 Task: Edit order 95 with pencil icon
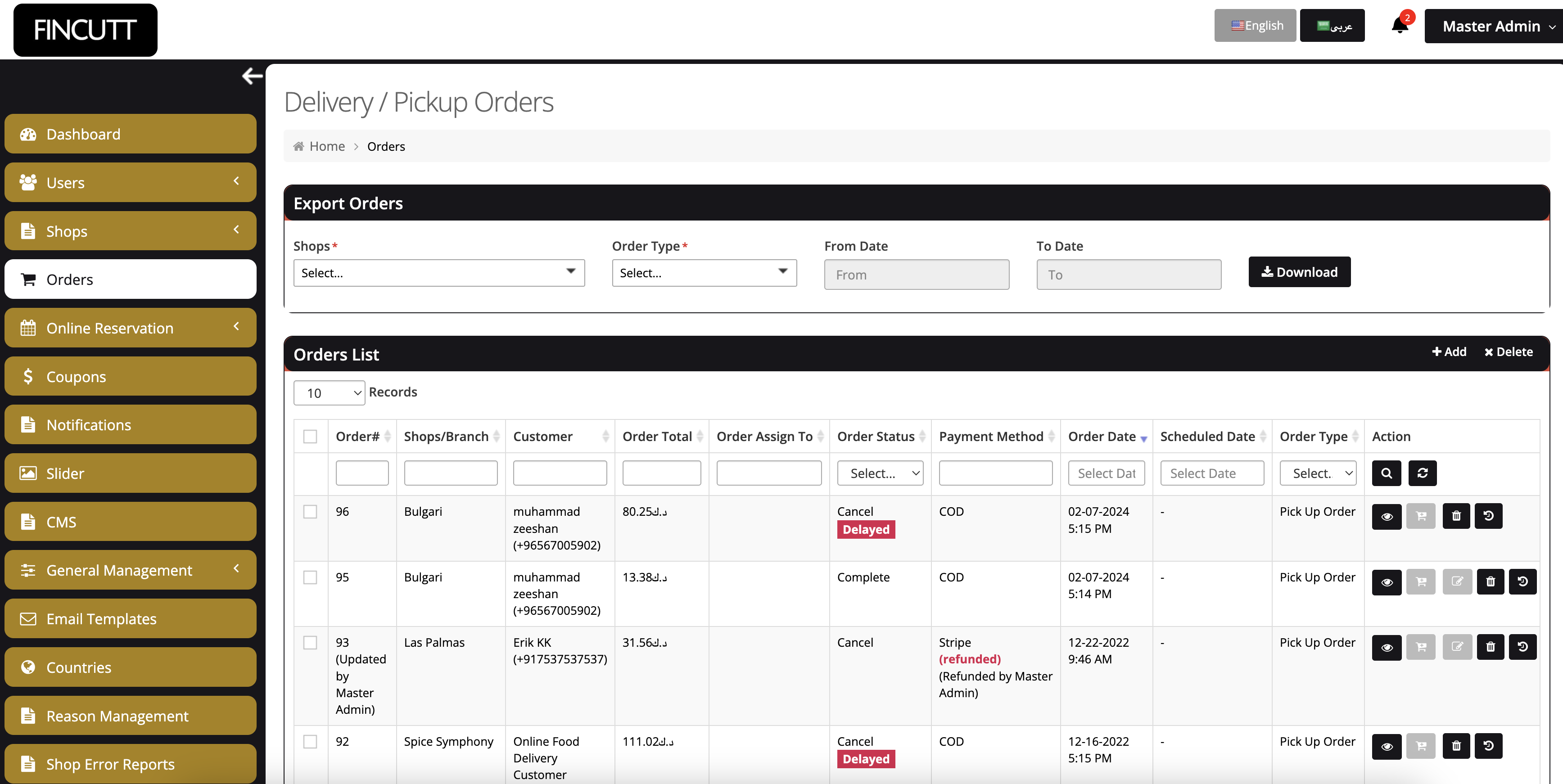click(1457, 581)
